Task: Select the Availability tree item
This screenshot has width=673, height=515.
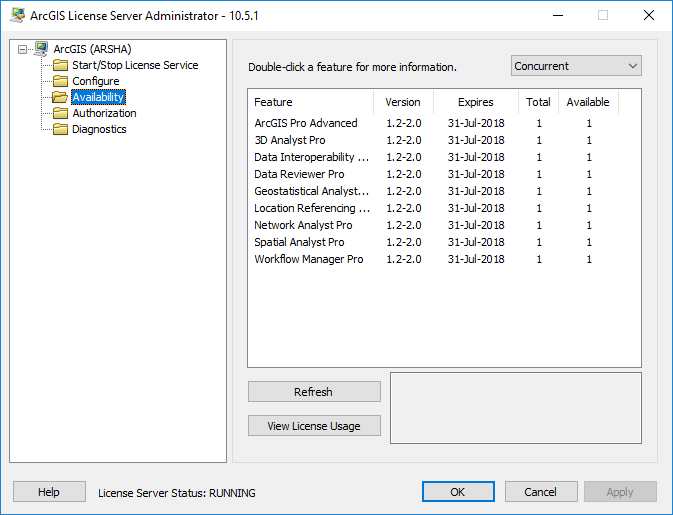Action: (98, 97)
